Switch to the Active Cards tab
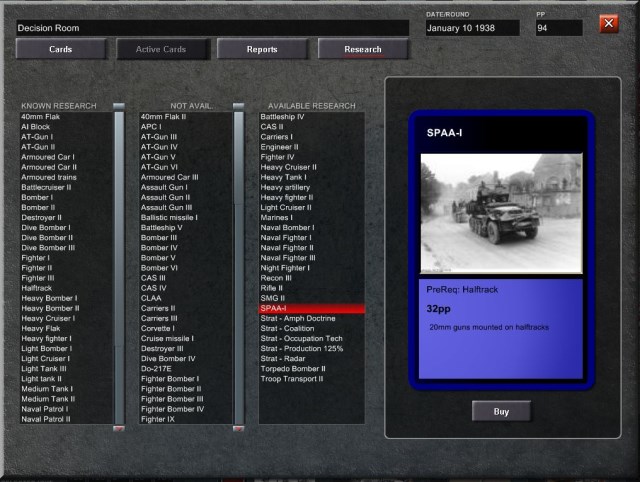This screenshot has width=640, height=482. coord(160,48)
